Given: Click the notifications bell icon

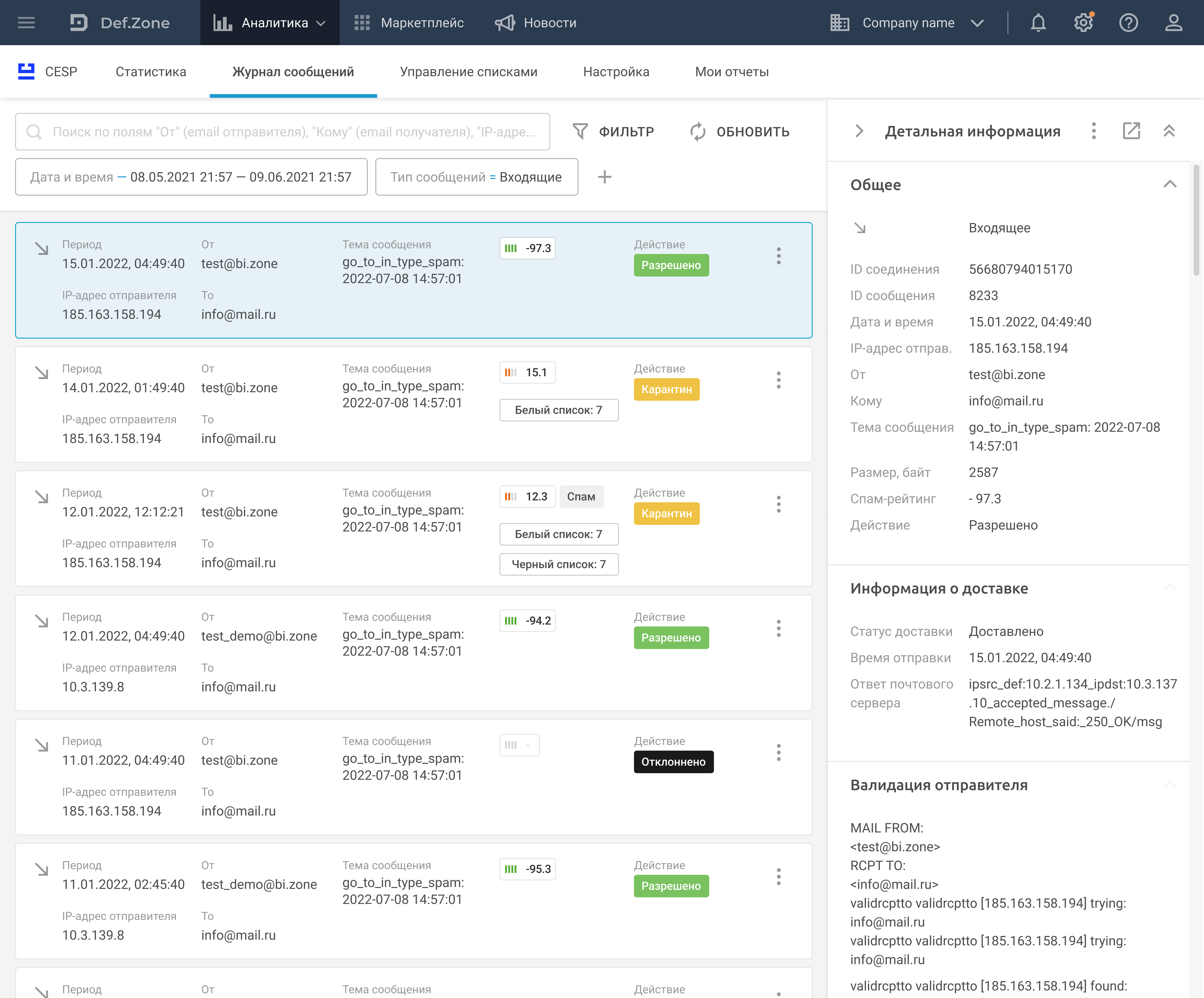Looking at the screenshot, I should (1038, 23).
